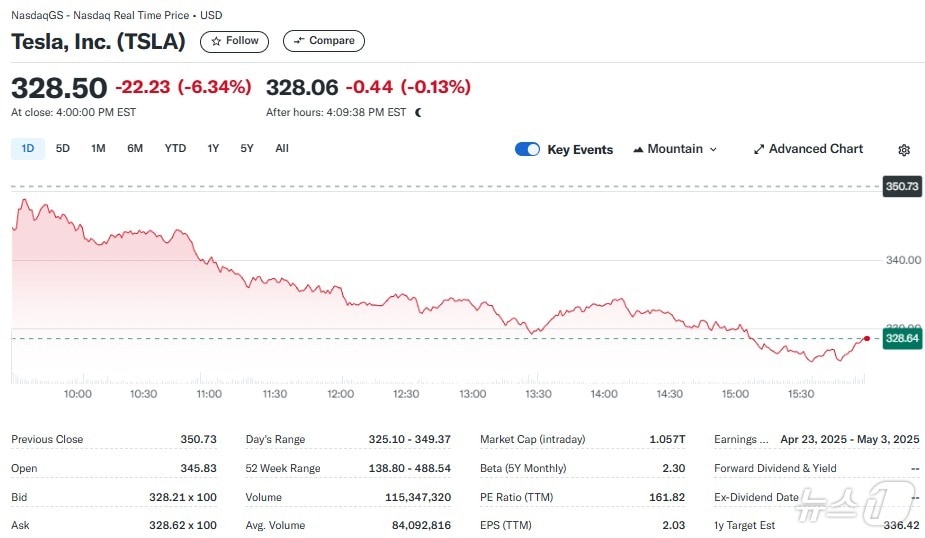Switch to the 5D time range
The width and height of the screenshot is (925, 538).
[x=63, y=148]
